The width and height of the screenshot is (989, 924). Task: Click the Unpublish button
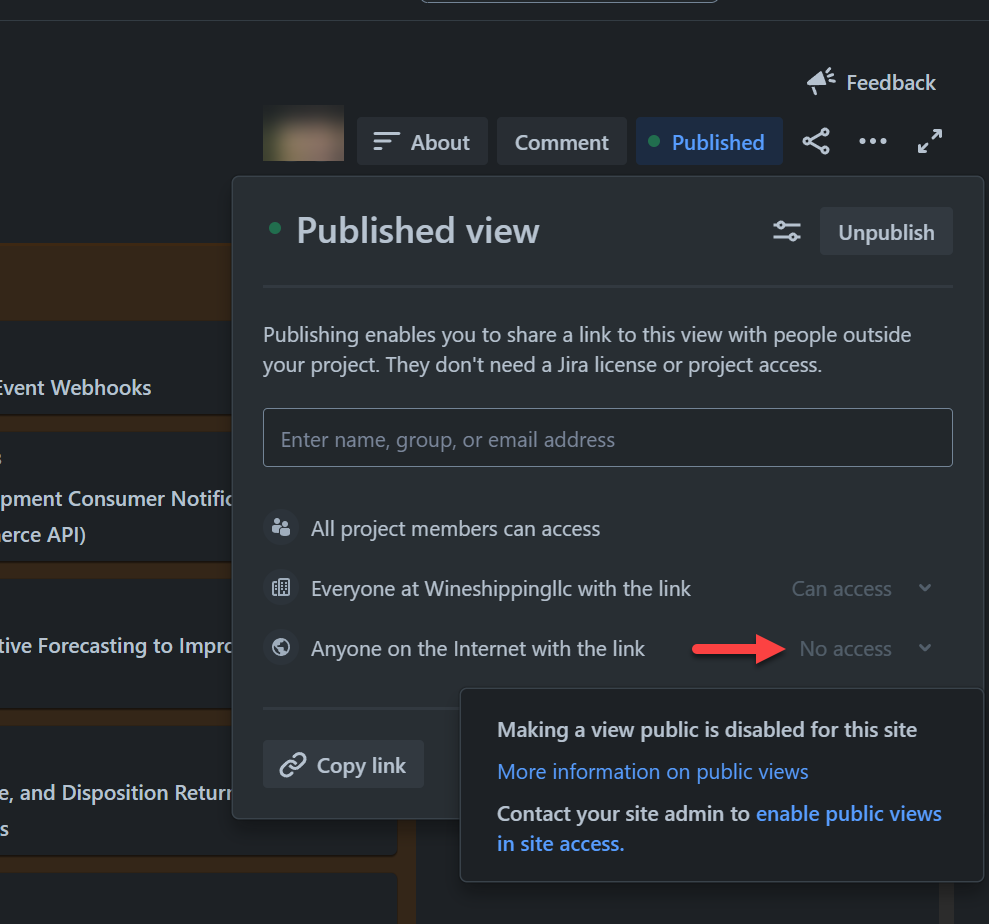[x=886, y=231]
